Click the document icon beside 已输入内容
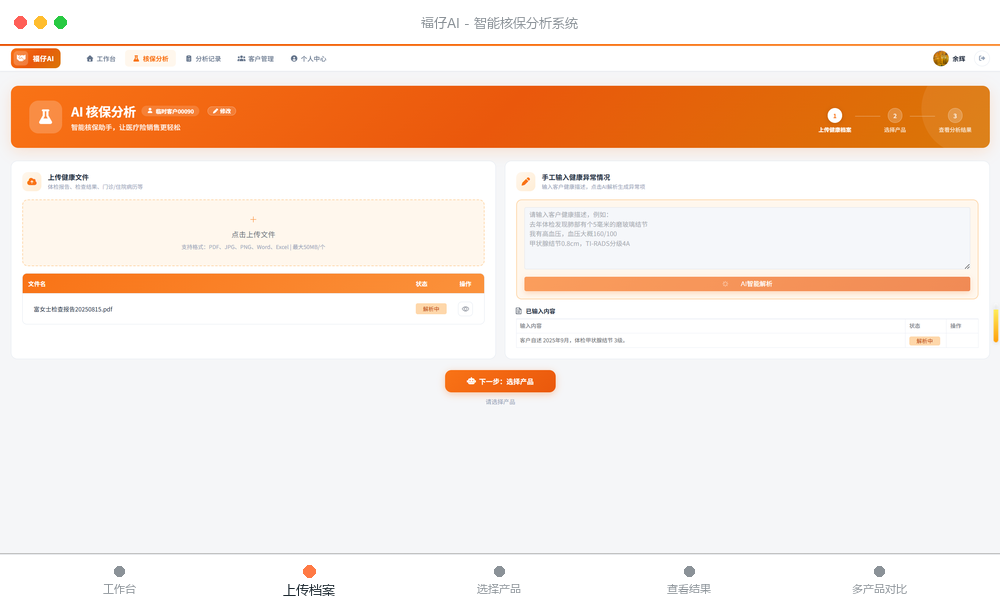The image size is (1000, 600). tap(518, 311)
